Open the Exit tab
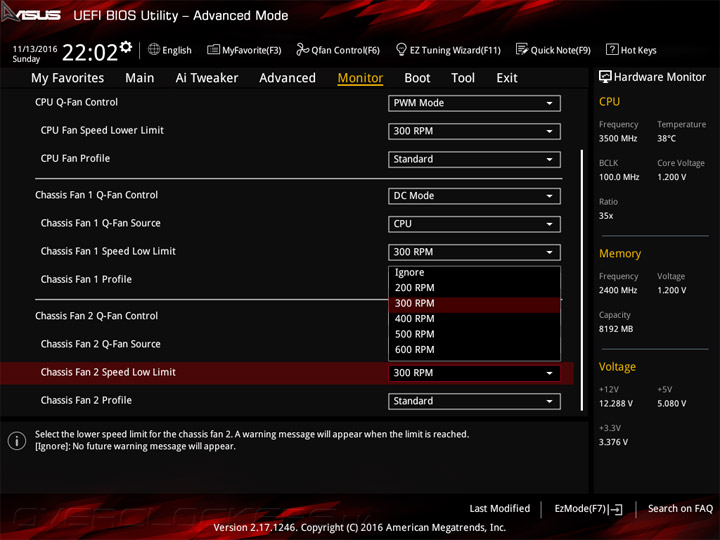720x540 pixels. (x=507, y=78)
